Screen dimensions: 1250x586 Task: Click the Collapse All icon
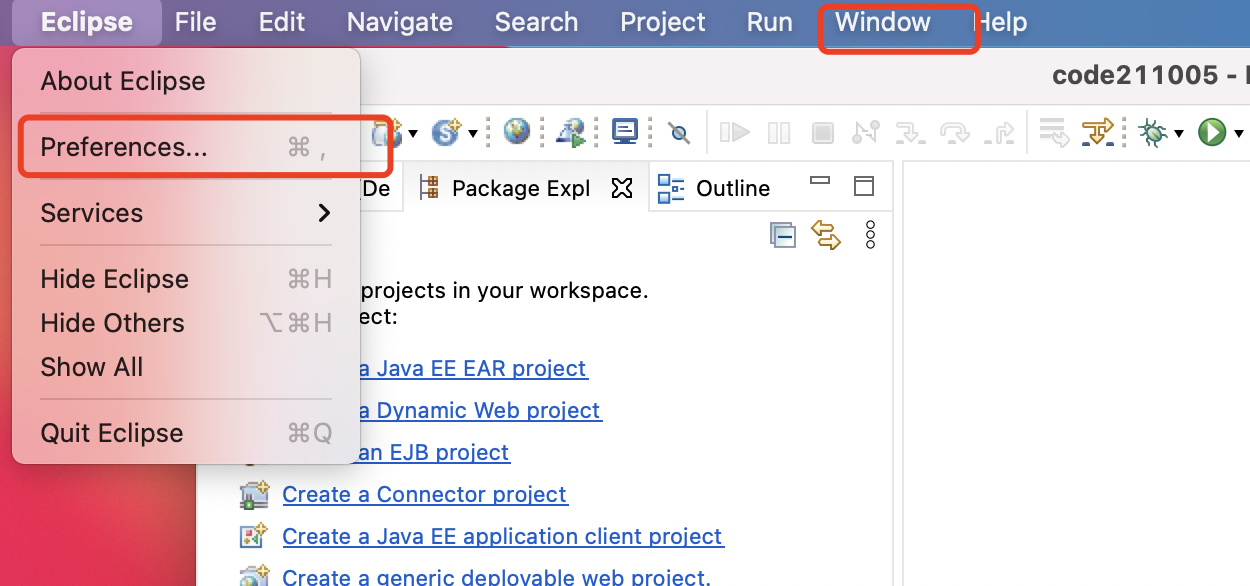click(x=782, y=235)
